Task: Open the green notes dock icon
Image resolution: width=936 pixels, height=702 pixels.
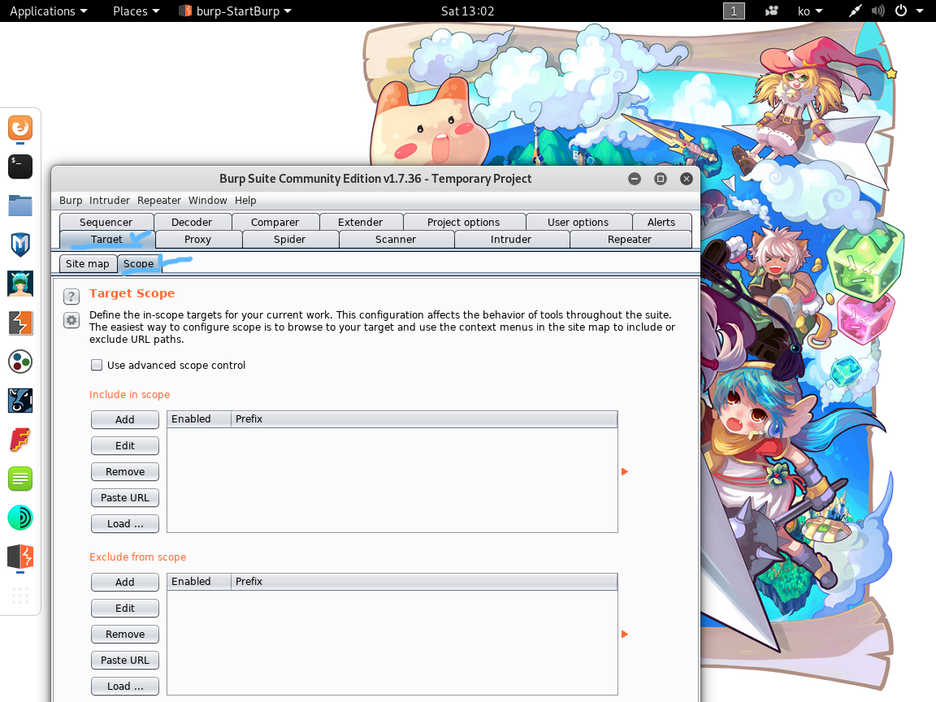Action: point(20,479)
